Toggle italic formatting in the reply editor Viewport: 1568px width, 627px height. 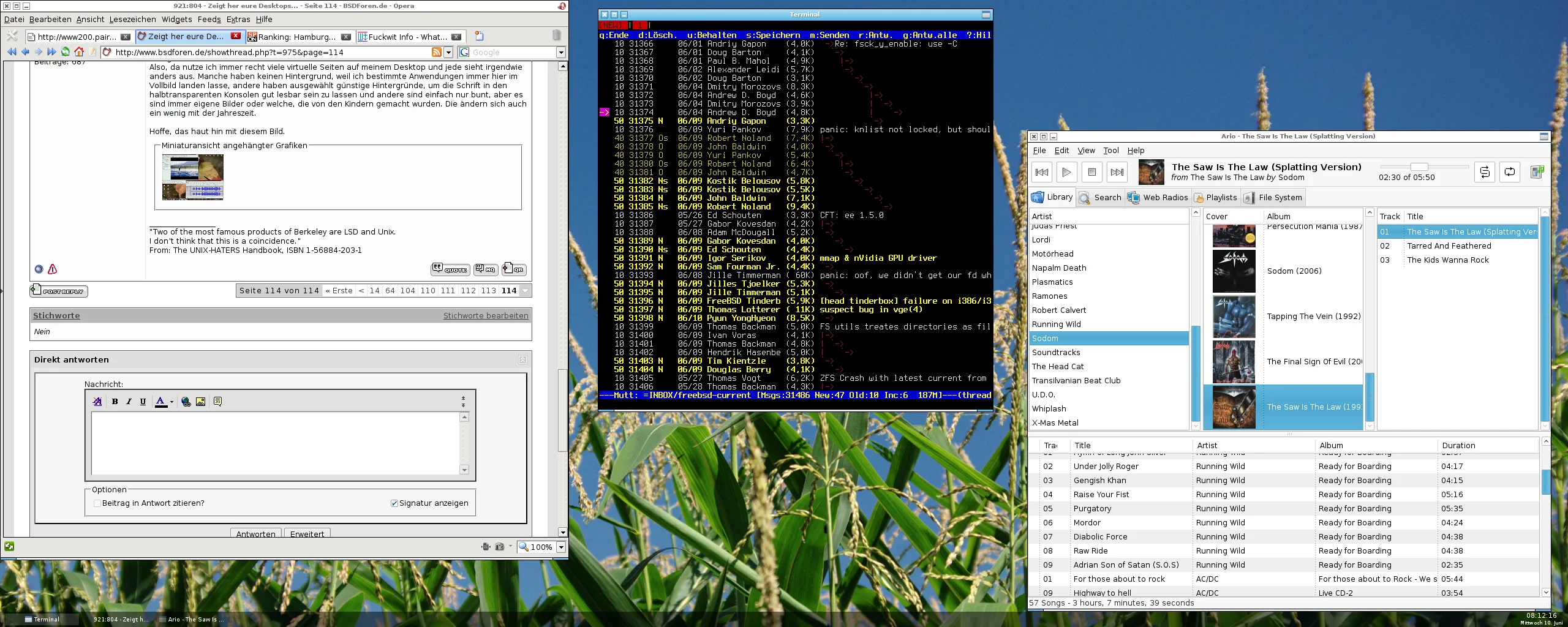point(129,402)
